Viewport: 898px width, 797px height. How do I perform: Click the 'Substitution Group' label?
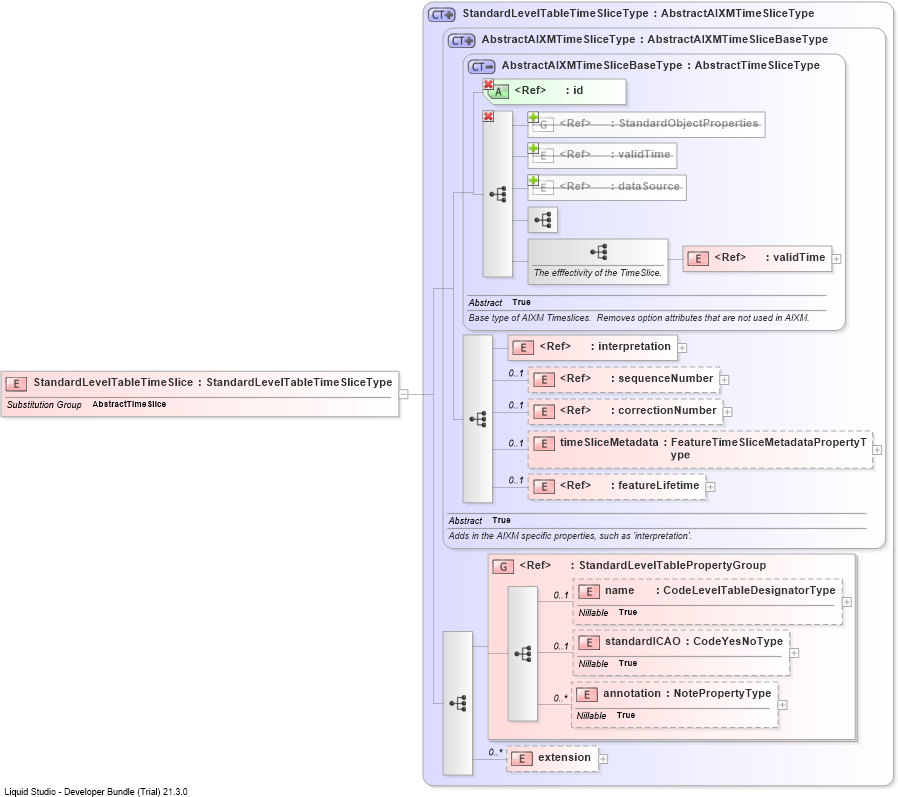[44, 405]
